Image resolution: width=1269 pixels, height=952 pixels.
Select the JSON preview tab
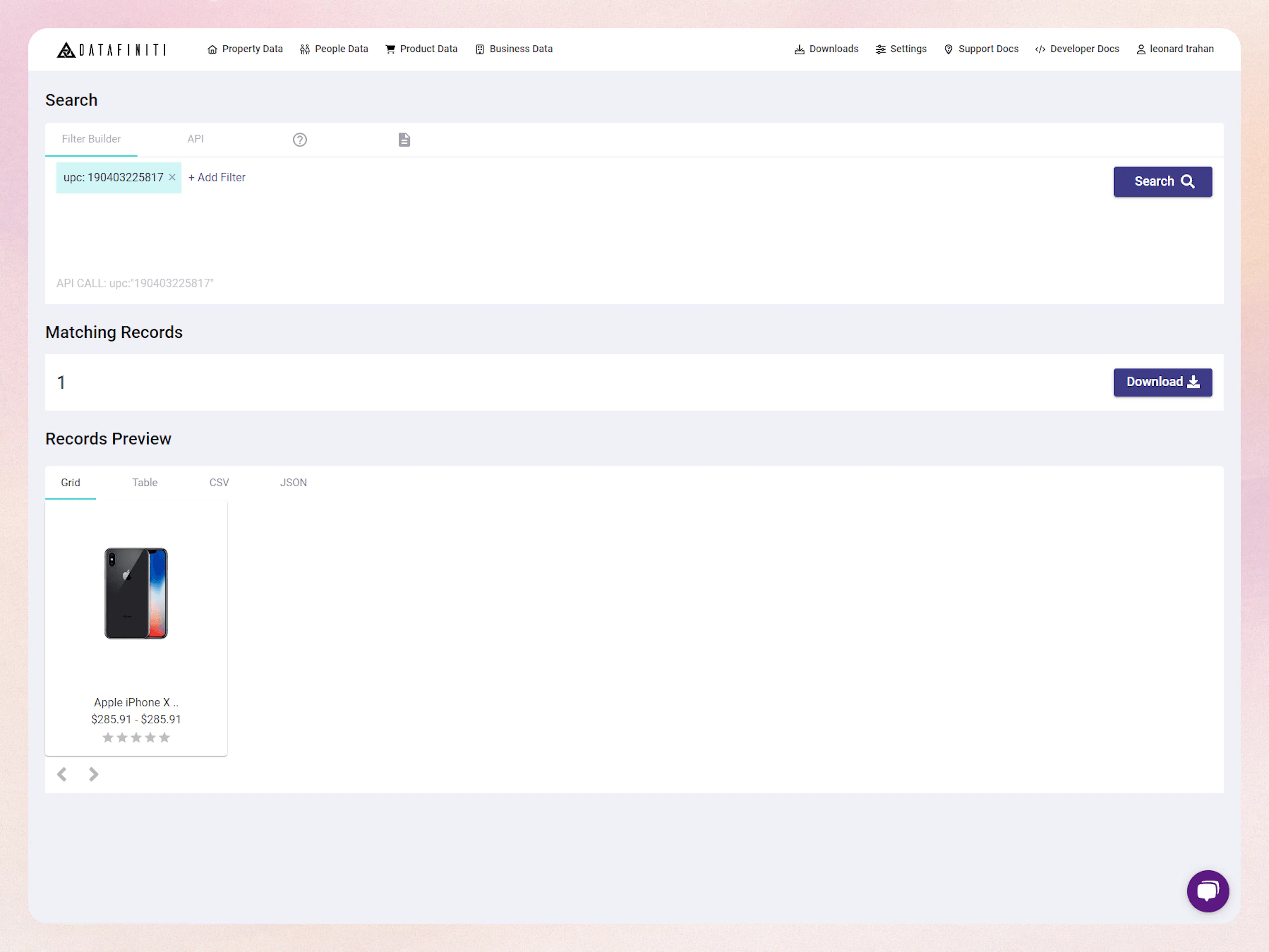pos(293,482)
